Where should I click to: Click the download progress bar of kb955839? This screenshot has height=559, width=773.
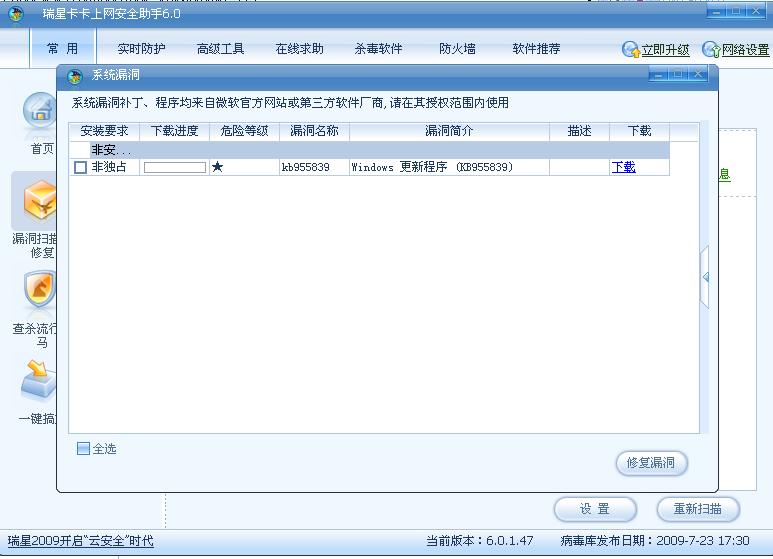tap(175, 168)
